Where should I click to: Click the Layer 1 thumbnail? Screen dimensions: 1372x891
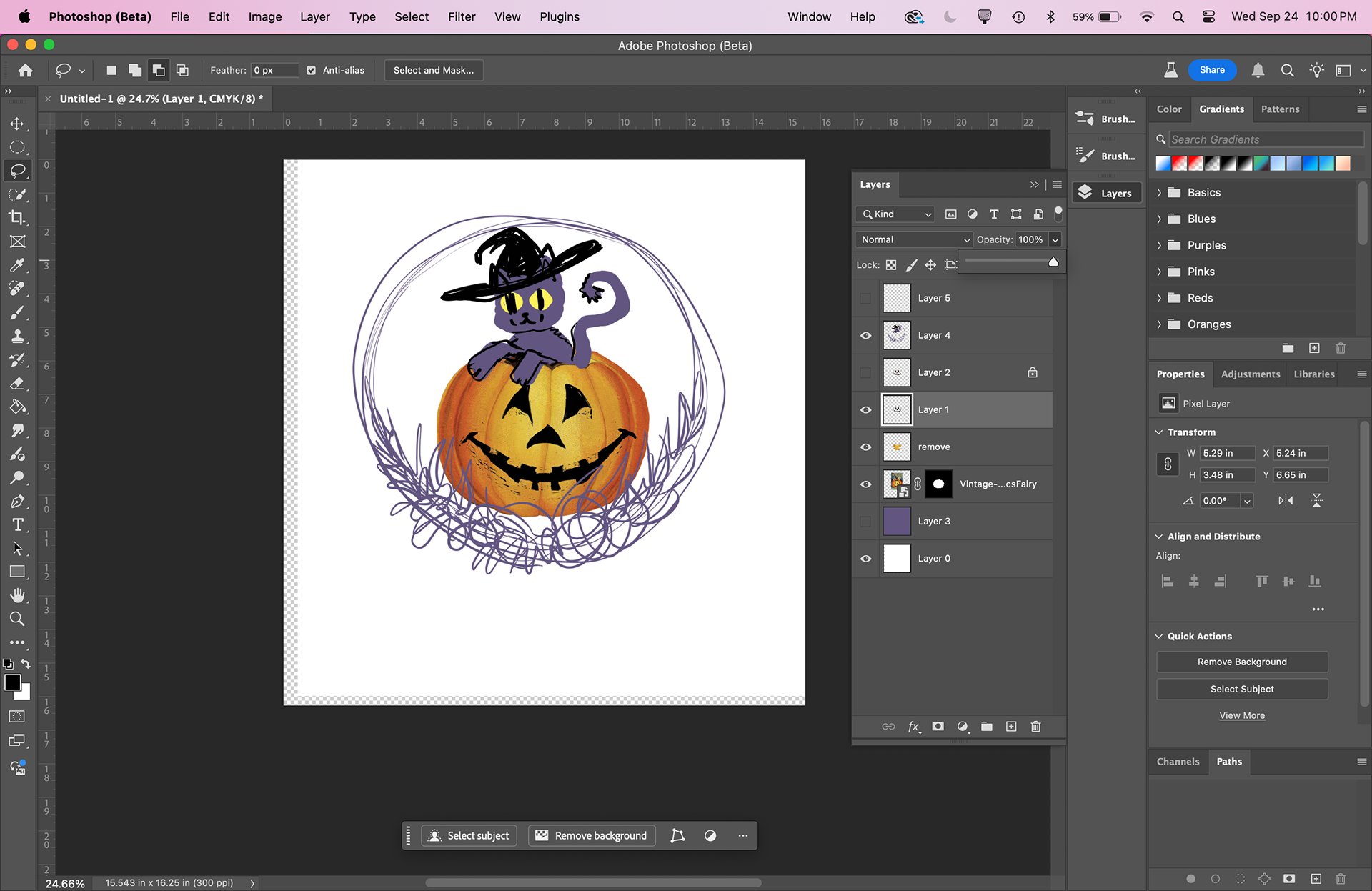pyautogui.click(x=897, y=409)
